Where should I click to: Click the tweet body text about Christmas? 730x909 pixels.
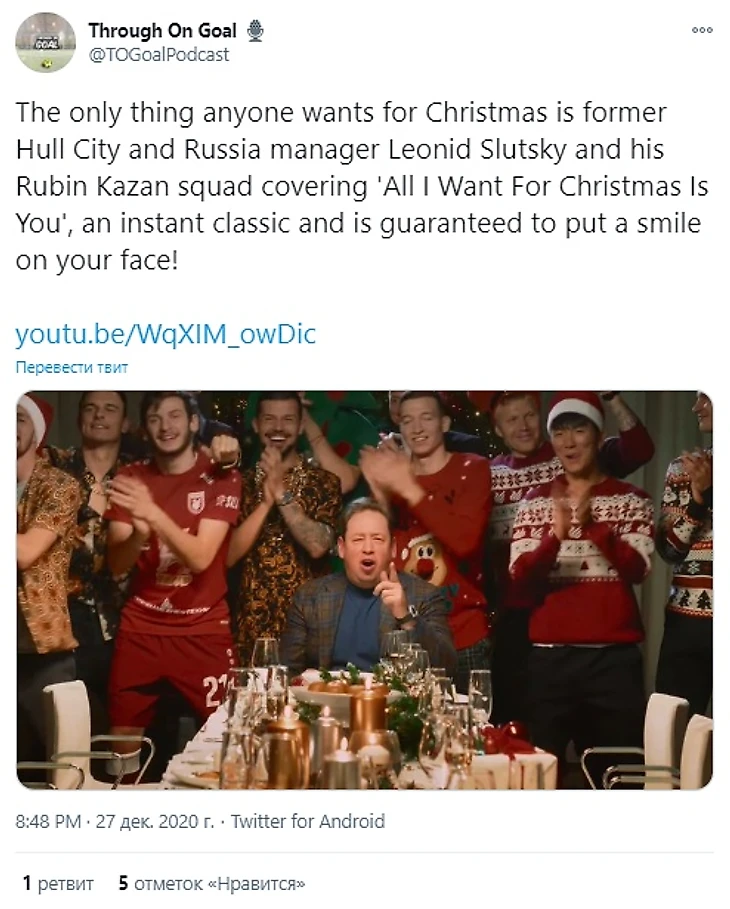point(362,186)
